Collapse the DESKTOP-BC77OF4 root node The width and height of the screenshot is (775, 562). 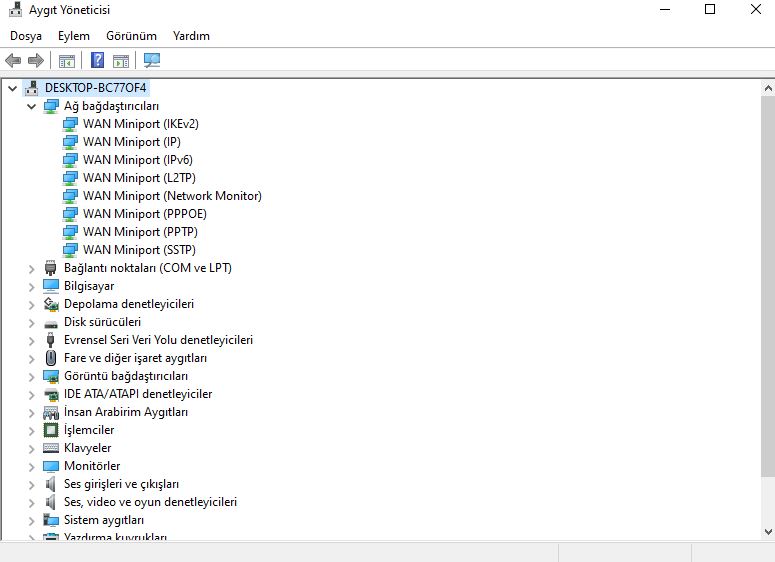click(x=12, y=88)
